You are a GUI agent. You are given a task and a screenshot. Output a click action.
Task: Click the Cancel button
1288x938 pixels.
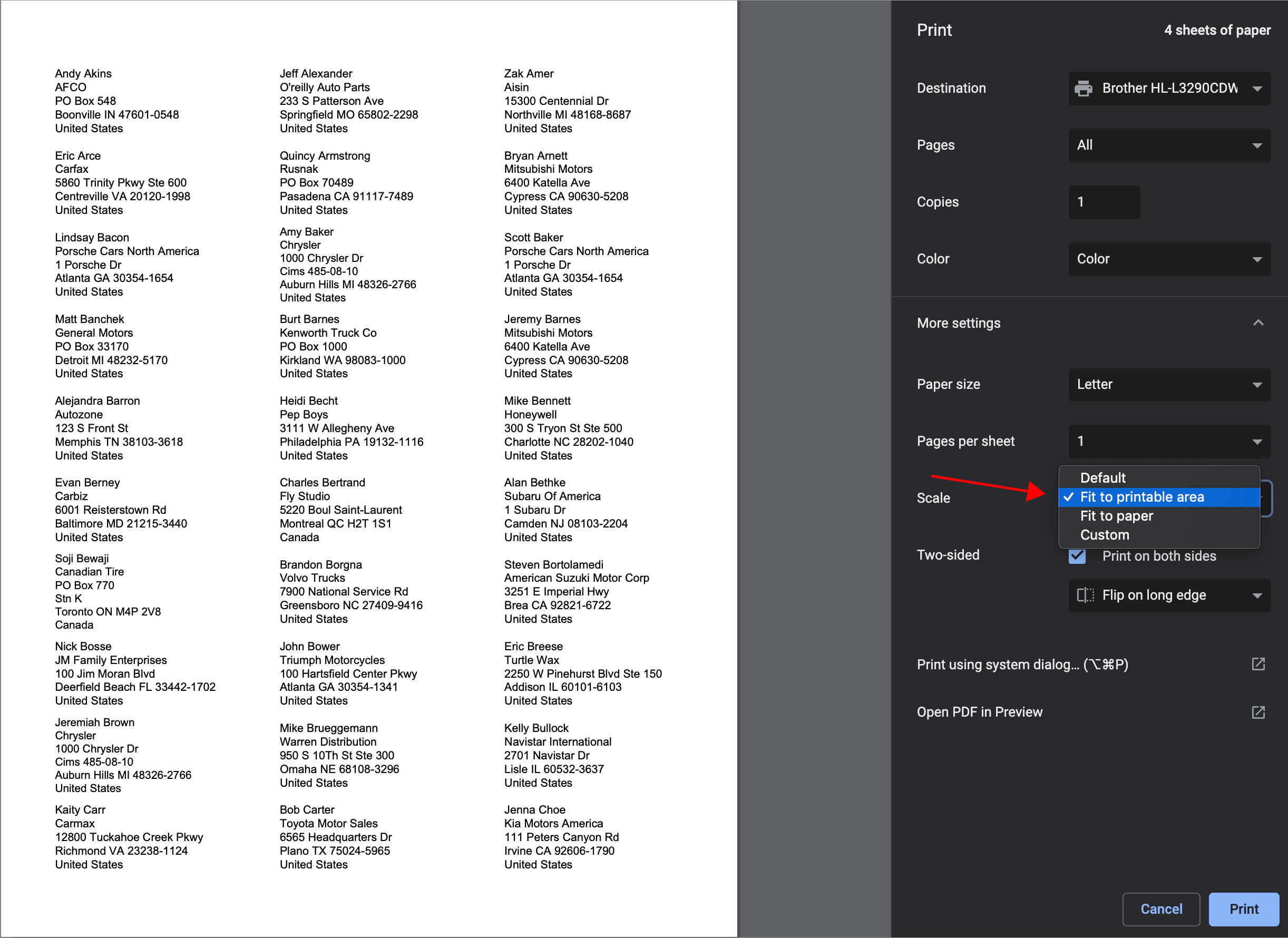[x=1162, y=909]
